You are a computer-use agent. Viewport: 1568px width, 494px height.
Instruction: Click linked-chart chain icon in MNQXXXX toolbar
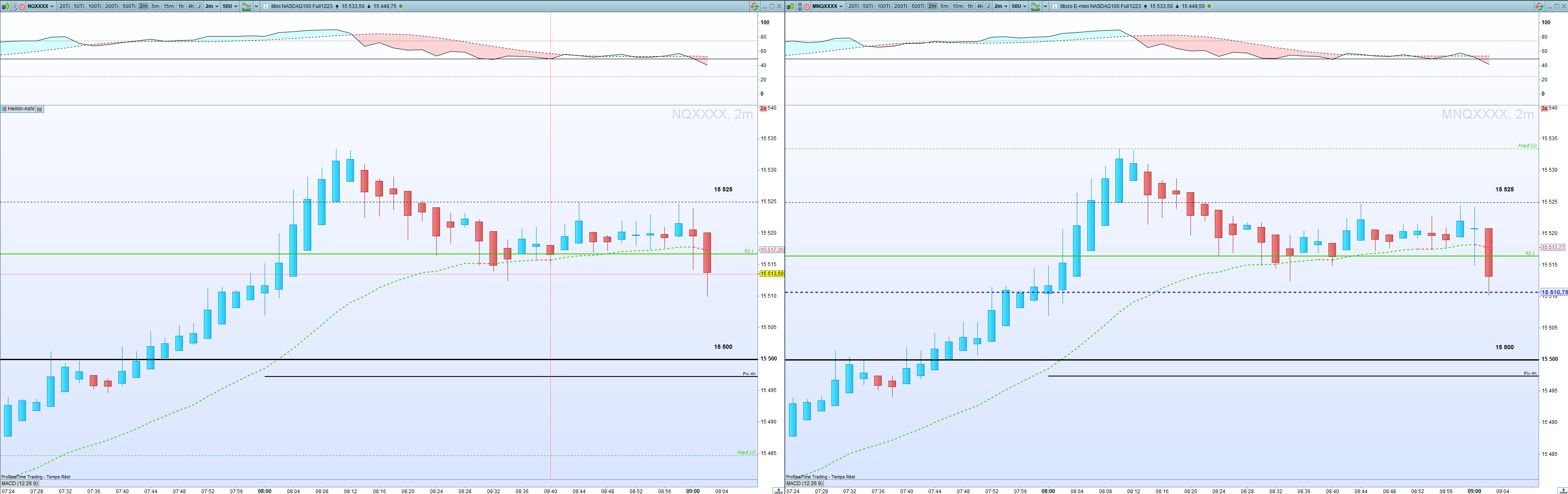click(800, 6)
